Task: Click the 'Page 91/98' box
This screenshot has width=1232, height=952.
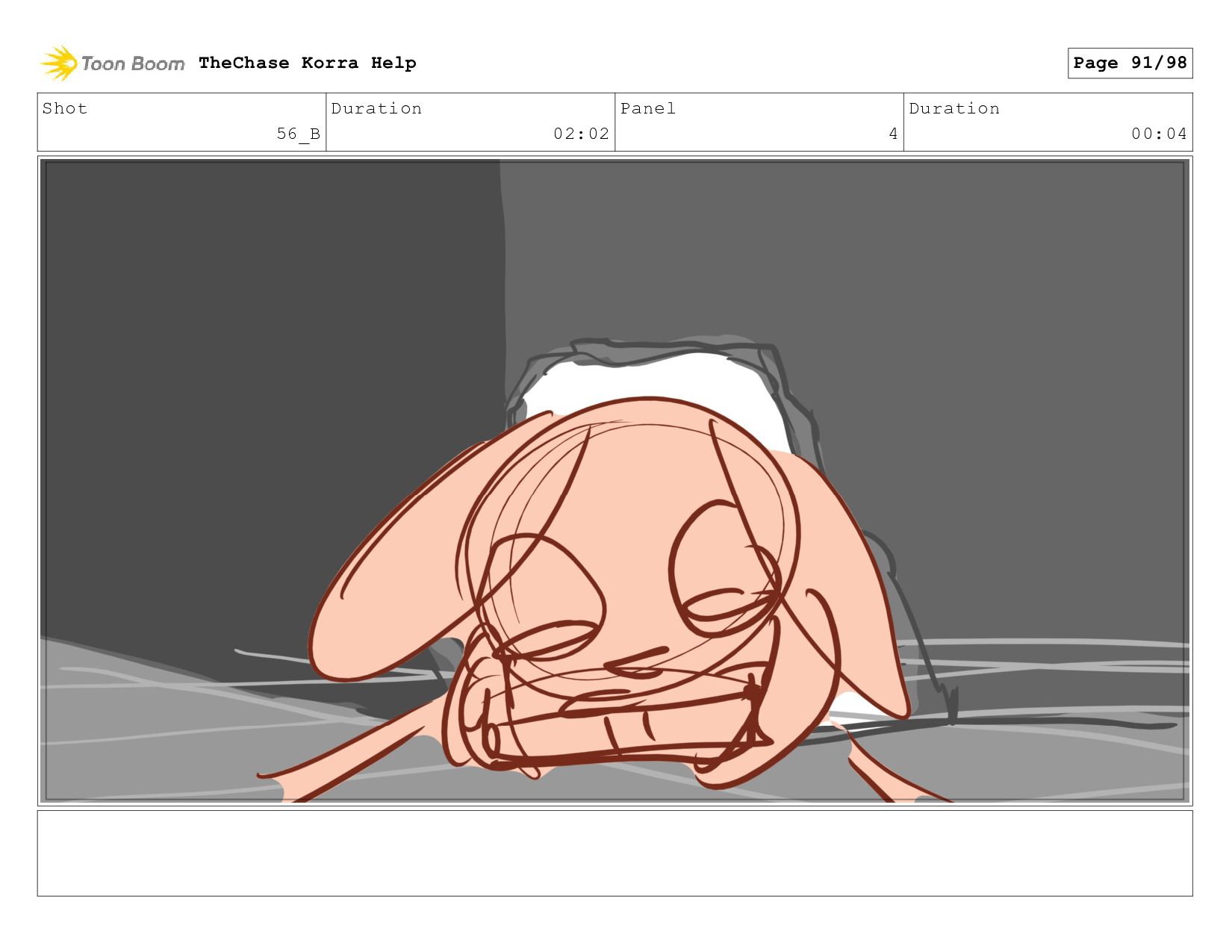Action: coord(1130,63)
